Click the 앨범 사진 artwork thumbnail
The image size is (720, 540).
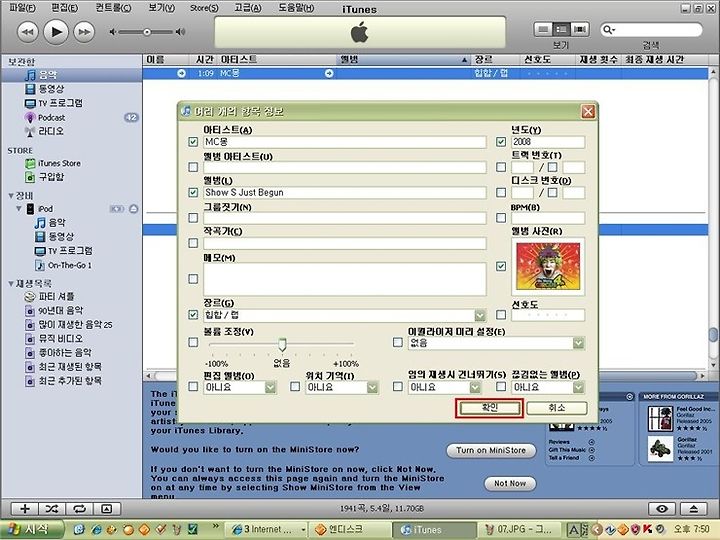[x=548, y=267]
